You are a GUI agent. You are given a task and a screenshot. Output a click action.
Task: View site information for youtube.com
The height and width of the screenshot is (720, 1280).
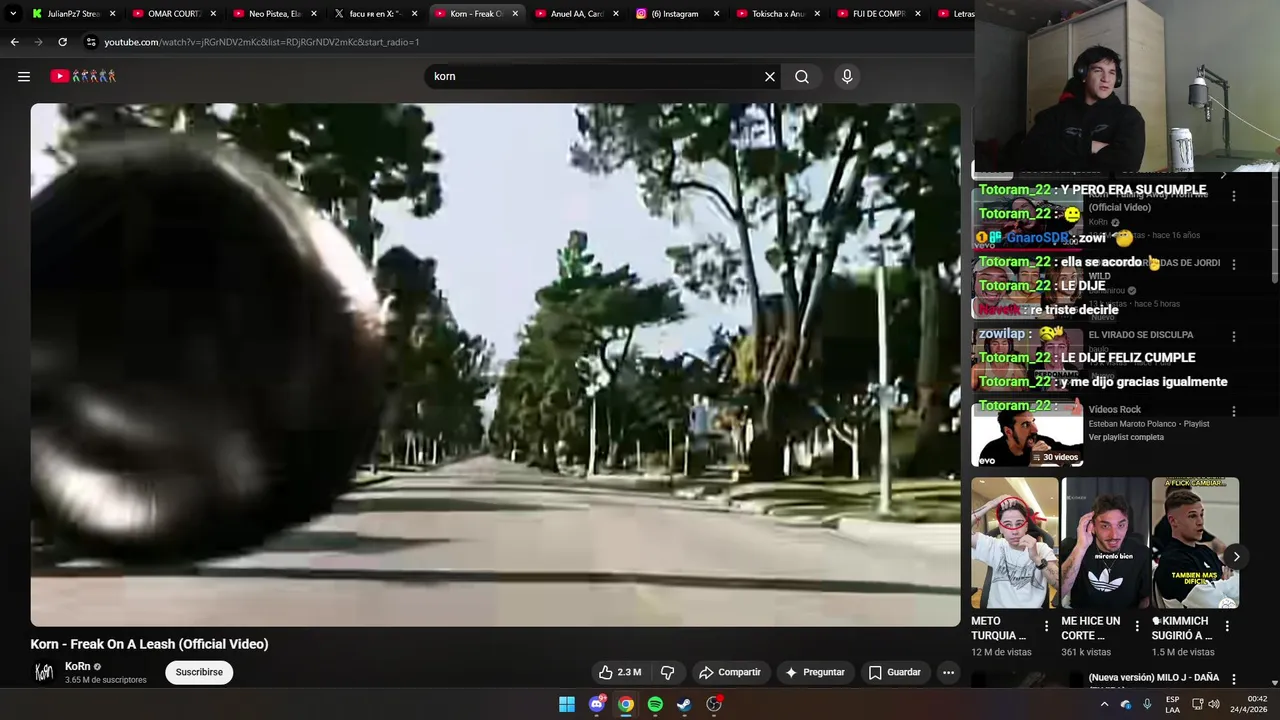tap(91, 42)
